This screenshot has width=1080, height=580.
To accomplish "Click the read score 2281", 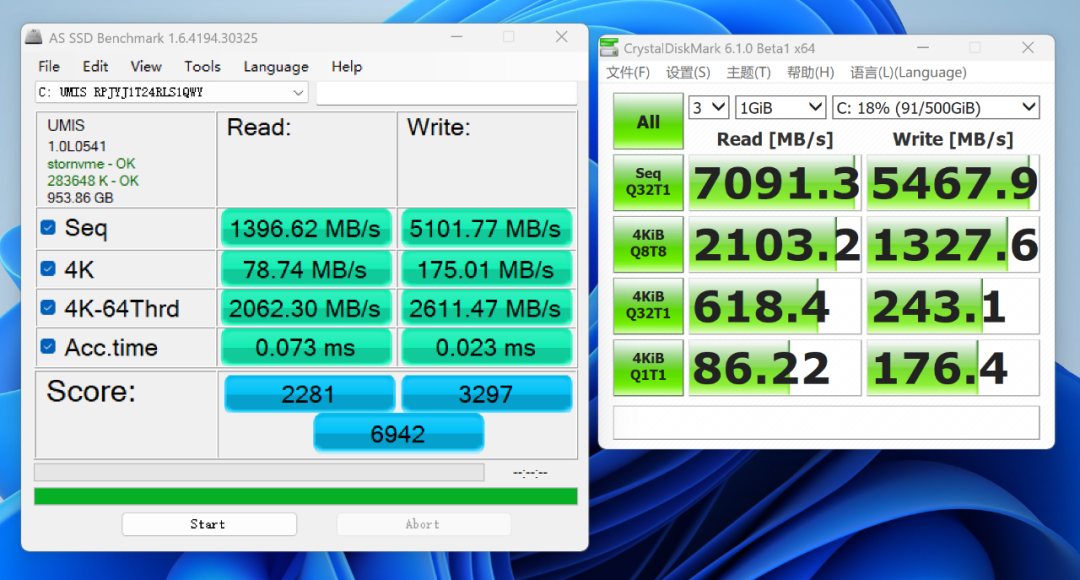I will 309,394.
